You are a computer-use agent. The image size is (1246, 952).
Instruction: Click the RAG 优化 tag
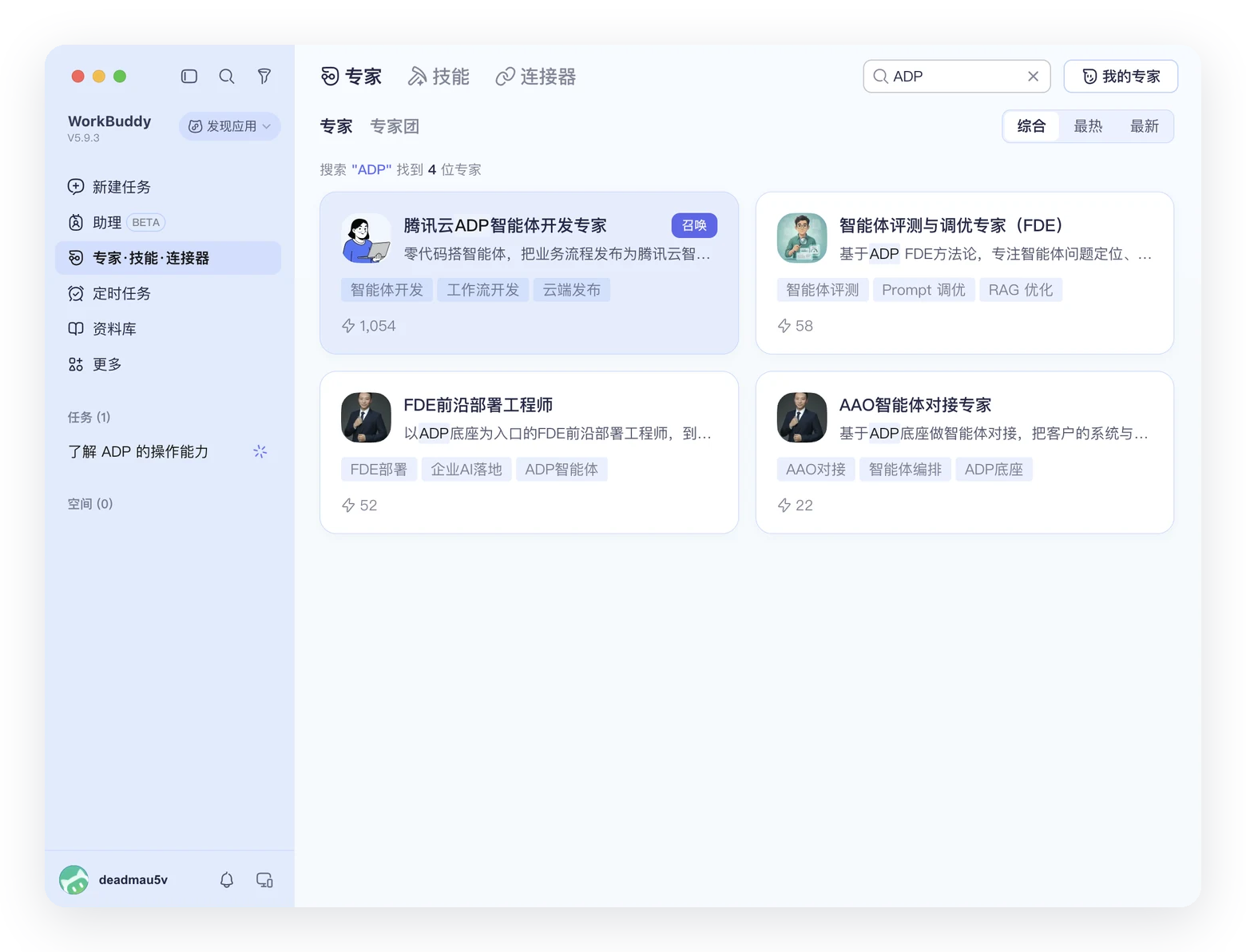(x=1021, y=290)
